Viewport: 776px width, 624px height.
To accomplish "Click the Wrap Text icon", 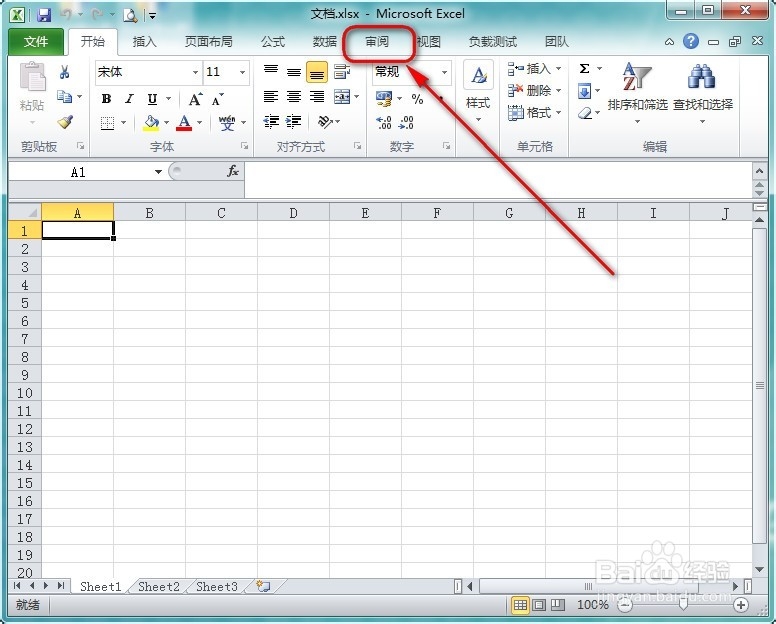I will 342,72.
